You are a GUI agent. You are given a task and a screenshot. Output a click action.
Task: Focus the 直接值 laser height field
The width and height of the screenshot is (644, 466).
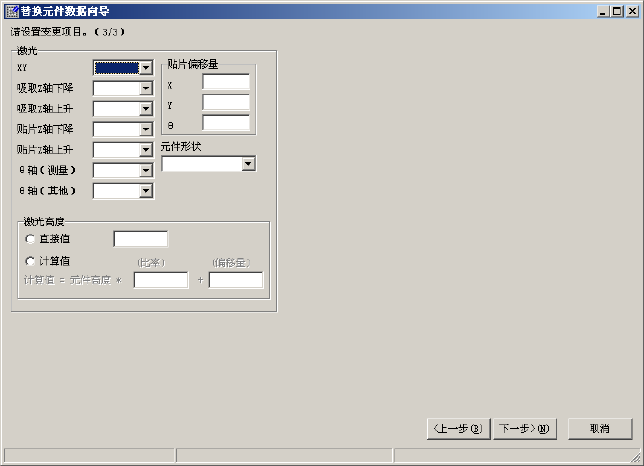(140, 239)
